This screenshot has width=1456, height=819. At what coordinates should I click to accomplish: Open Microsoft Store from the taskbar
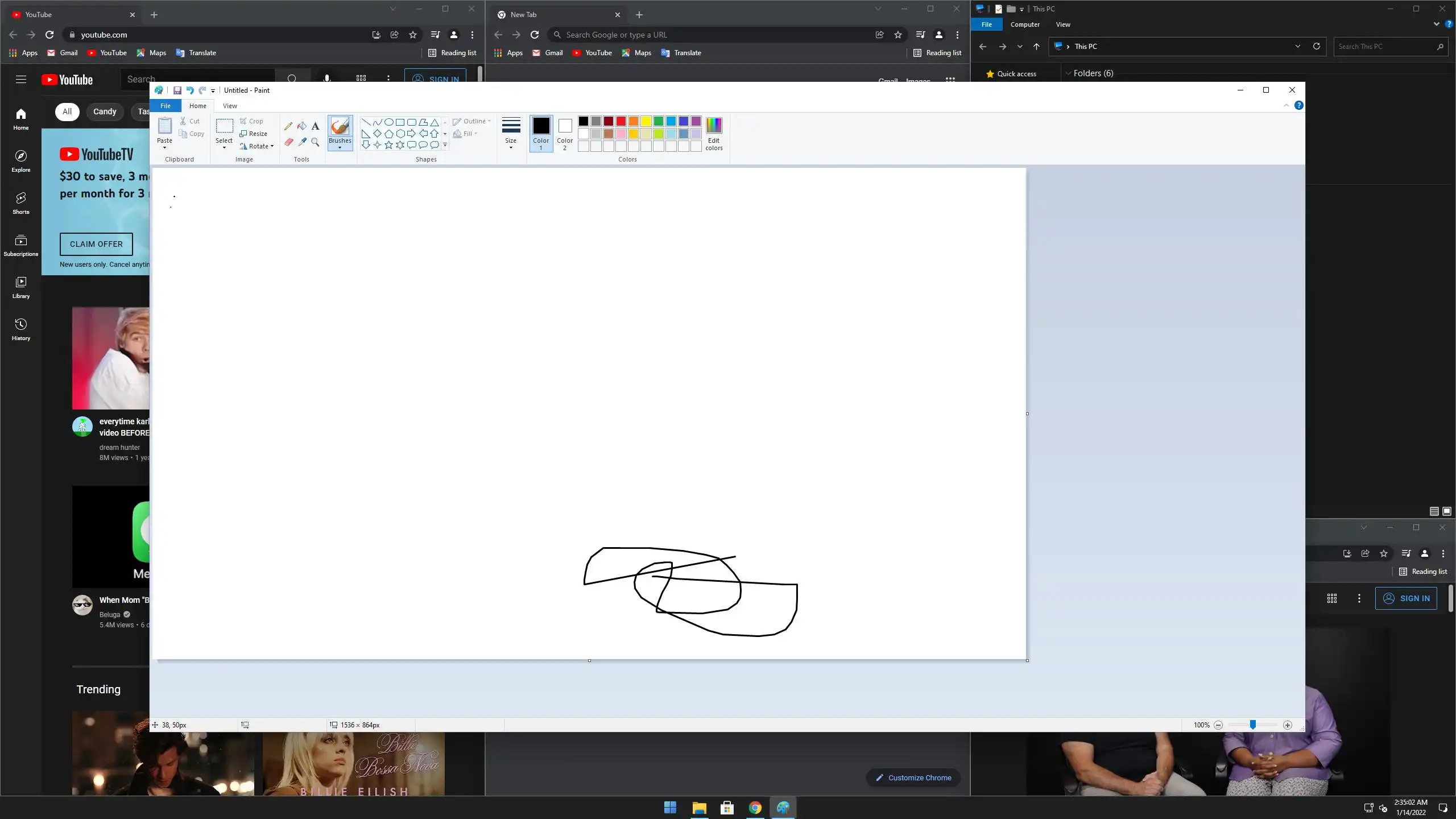tap(727, 808)
